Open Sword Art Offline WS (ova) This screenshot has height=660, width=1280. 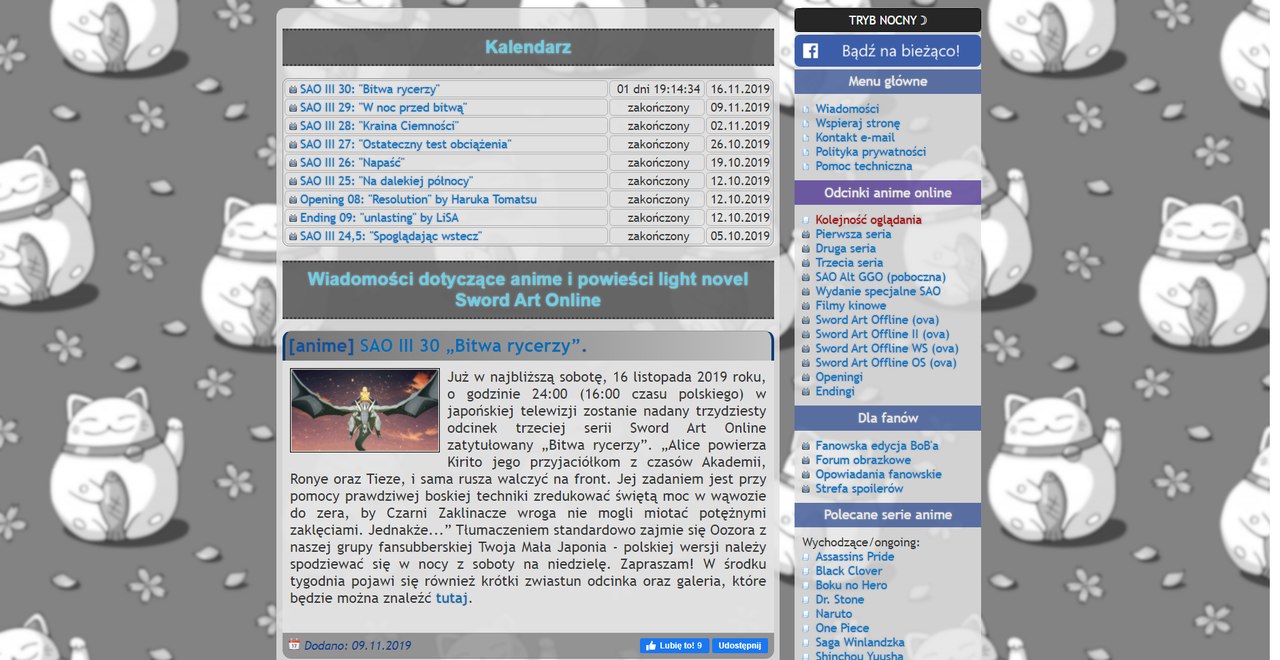(x=886, y=349)
